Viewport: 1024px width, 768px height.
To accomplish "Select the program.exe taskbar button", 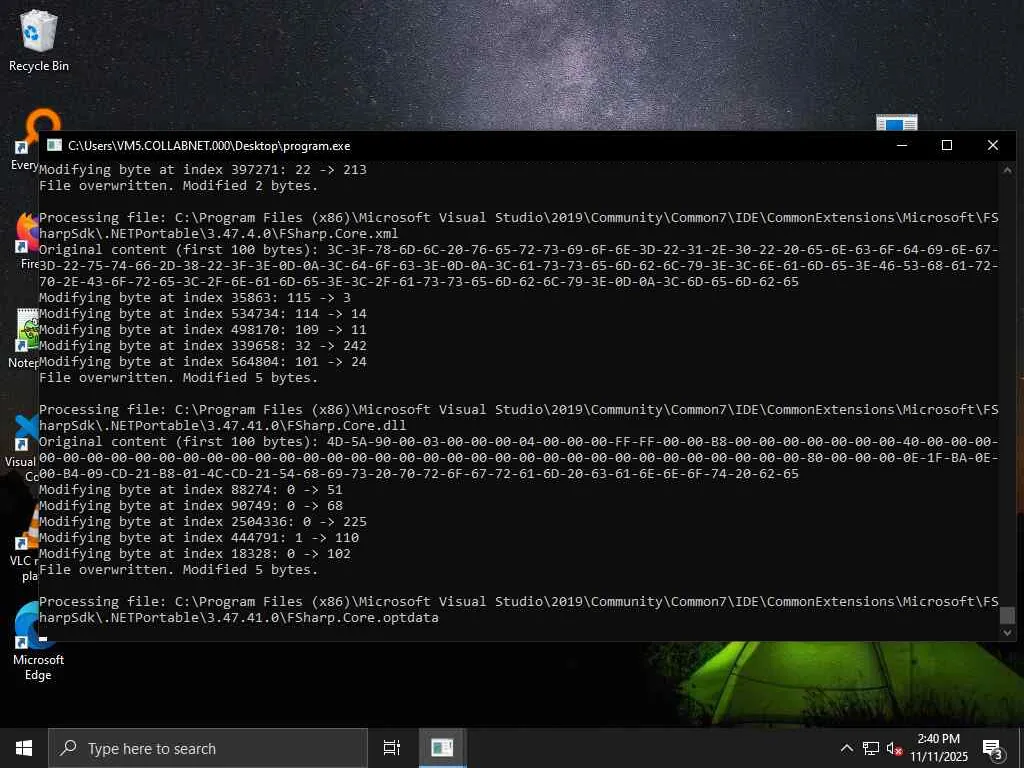I will (442, 748).
